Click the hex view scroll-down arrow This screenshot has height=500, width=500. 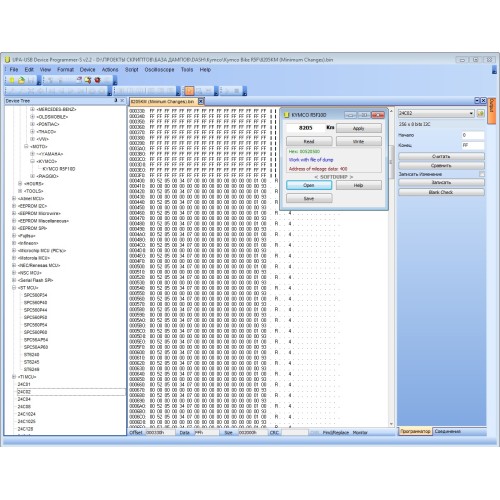click(x=391, y=424)
